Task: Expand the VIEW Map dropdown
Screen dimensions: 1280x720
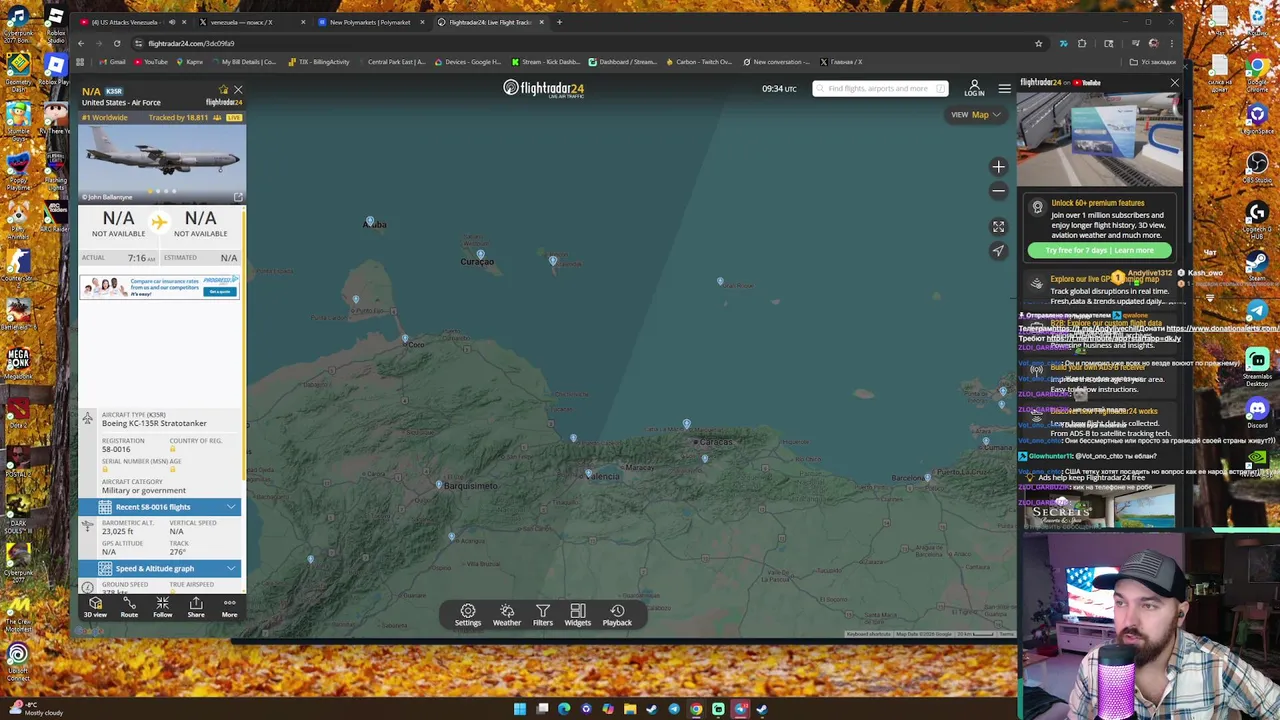Action: 975,115
